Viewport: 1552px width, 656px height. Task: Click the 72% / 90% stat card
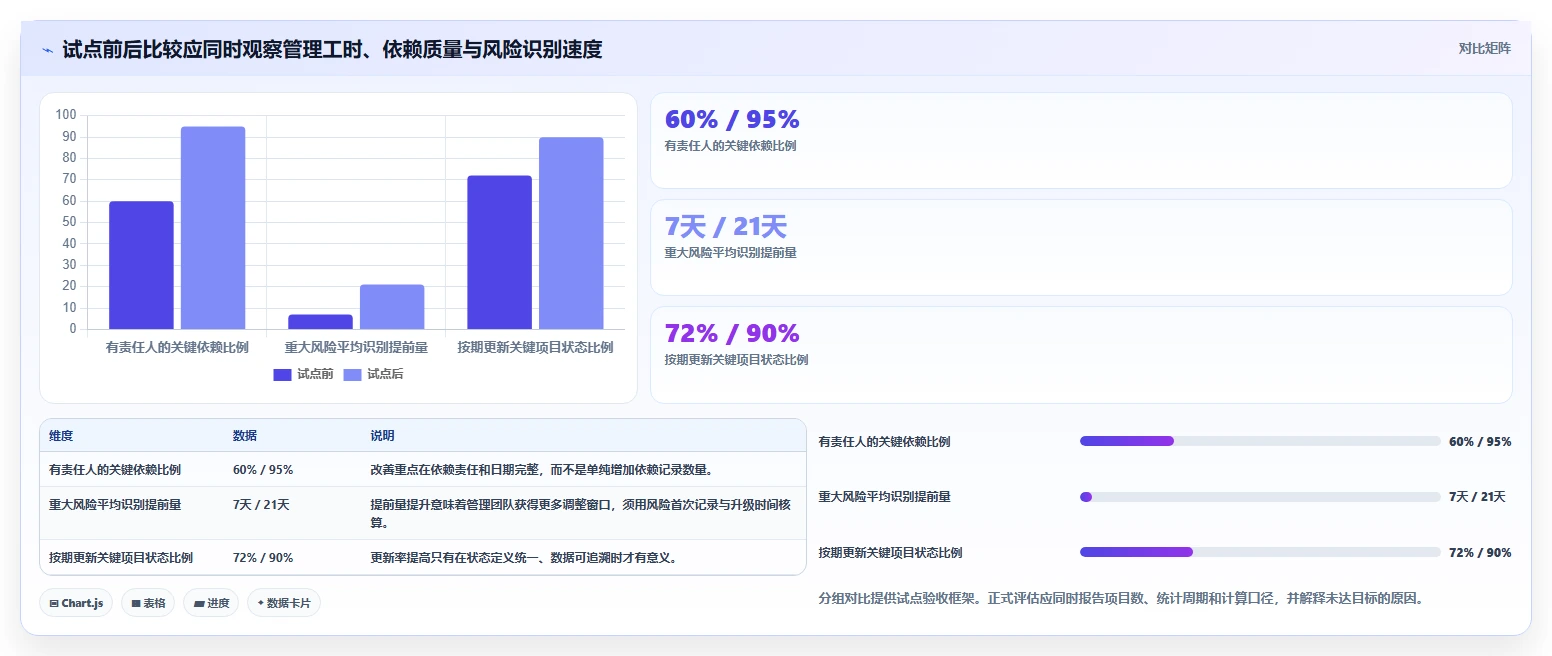coord(1081,355)
